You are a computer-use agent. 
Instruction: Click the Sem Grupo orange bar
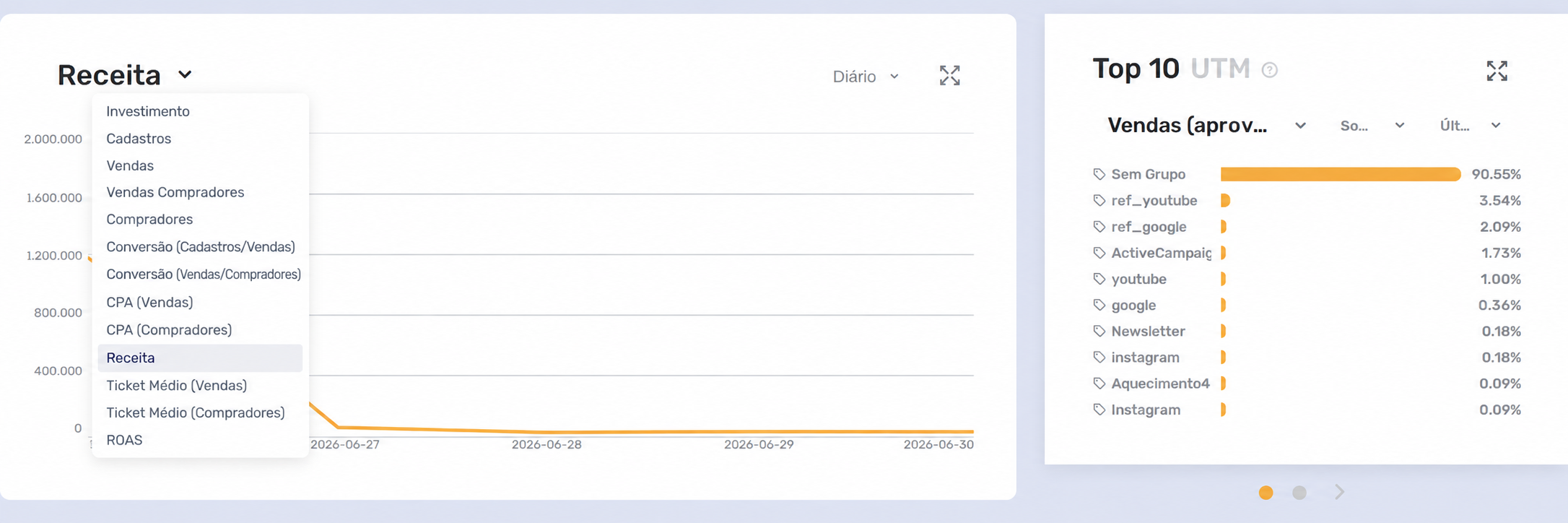(x=1341, y=174)
